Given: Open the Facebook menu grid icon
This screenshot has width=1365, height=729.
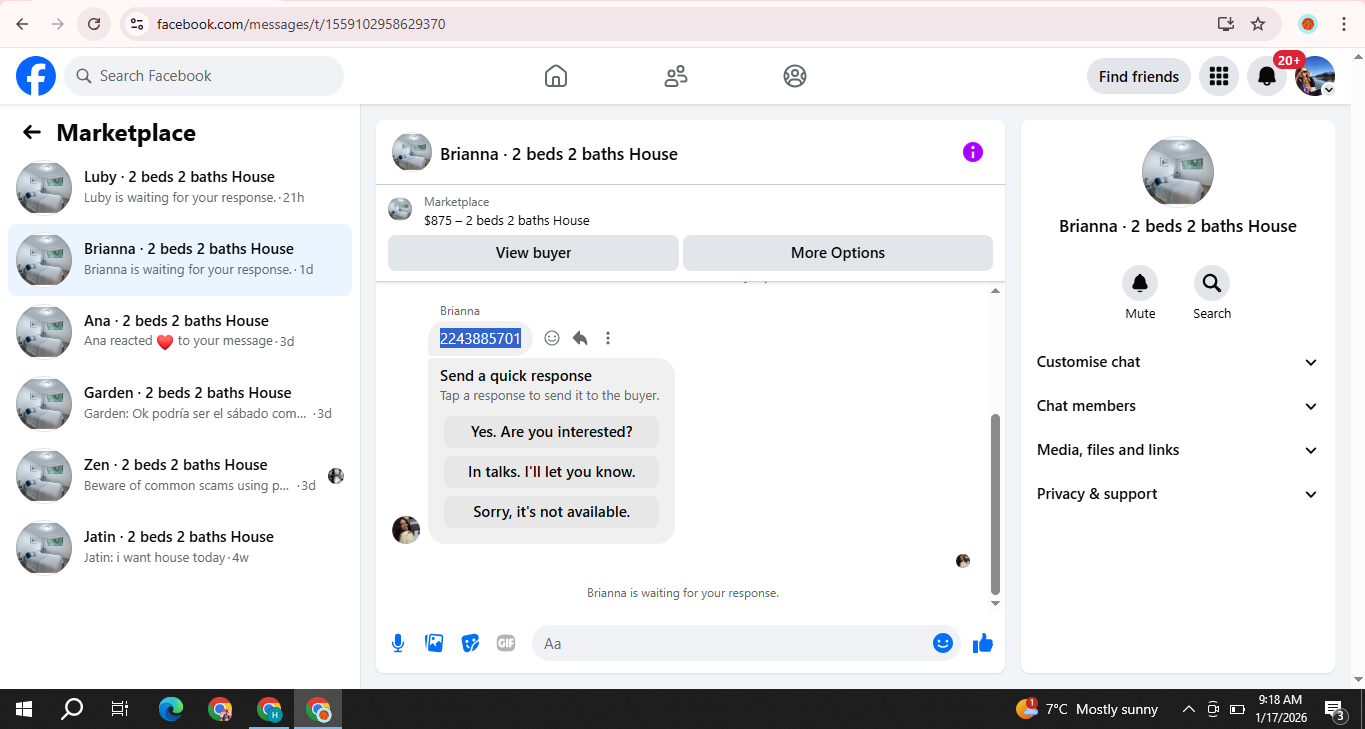Looking at the screenshot, I should click(1218, 76).
